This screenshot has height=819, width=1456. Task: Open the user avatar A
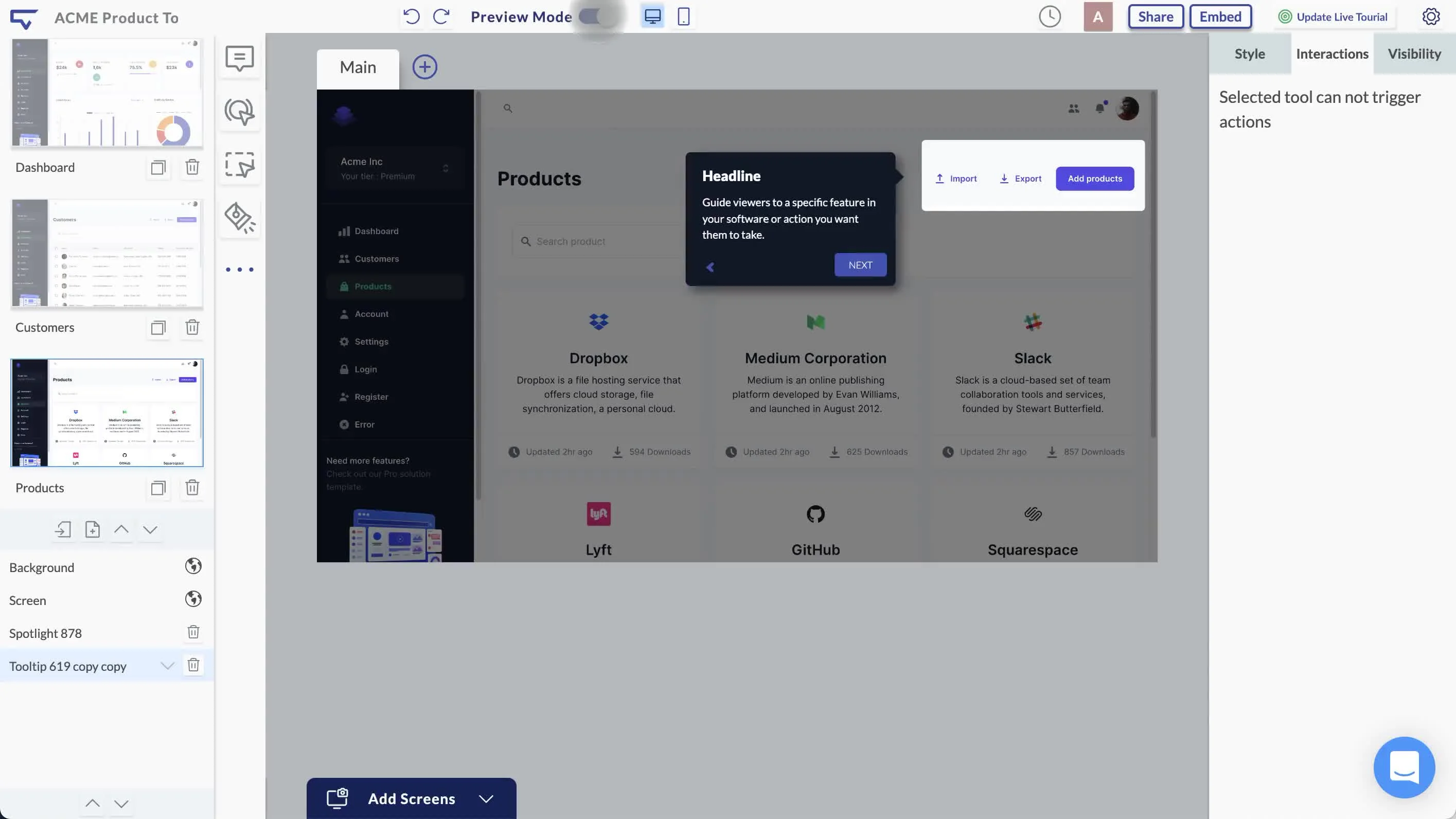pos(1097,16)
